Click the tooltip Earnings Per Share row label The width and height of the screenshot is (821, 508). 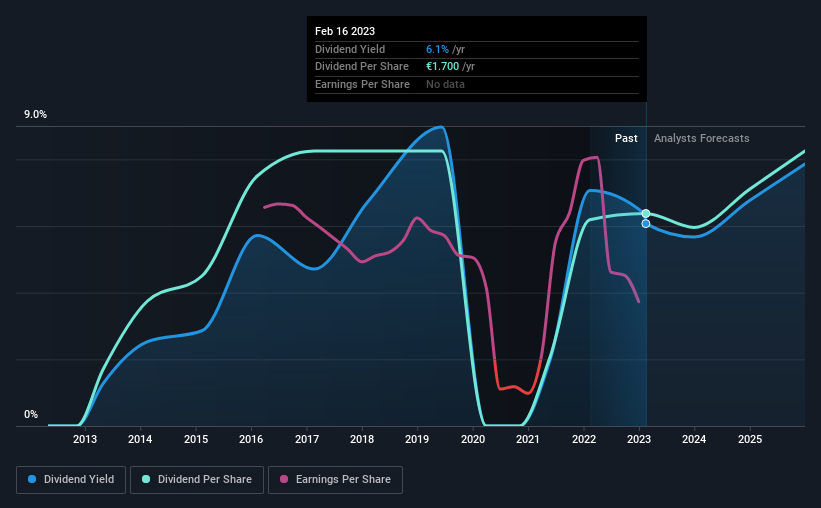coord(362,84)
